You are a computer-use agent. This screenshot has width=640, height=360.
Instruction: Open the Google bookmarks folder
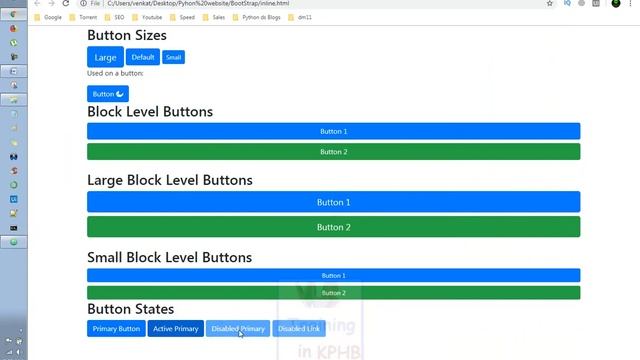(48, 17)
